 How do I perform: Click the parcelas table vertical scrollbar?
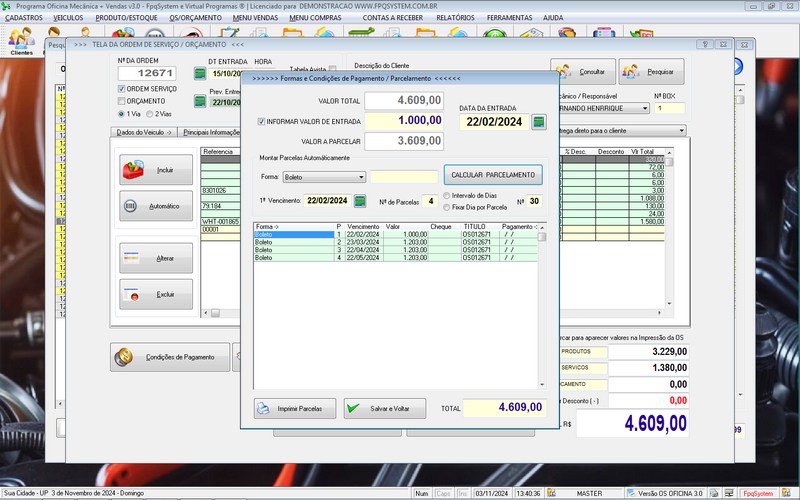[542, 306]
